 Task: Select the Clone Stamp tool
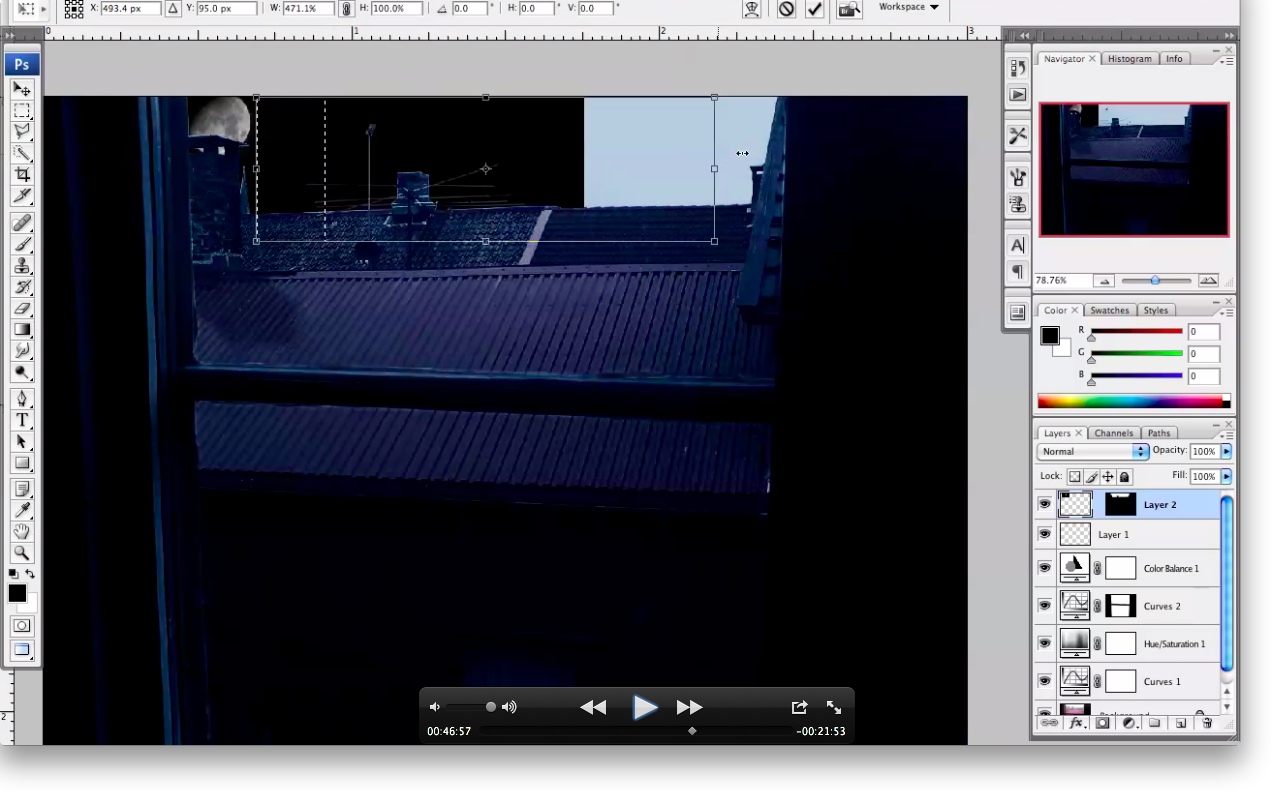tap(22, 265)
